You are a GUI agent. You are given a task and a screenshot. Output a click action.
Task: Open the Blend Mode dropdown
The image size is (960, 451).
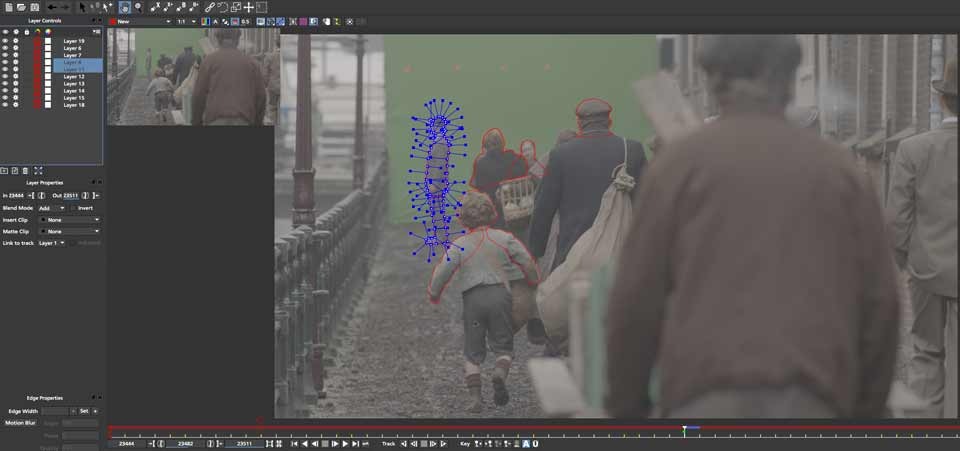(51, 208)
